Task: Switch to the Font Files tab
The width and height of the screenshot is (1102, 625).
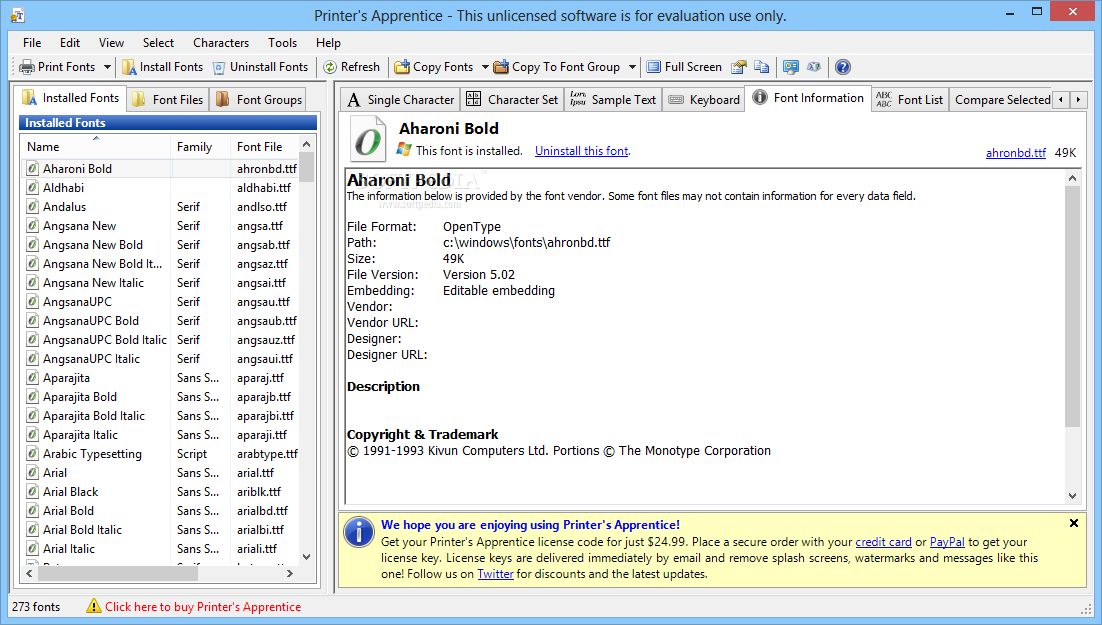Action: tap(168, 100)
